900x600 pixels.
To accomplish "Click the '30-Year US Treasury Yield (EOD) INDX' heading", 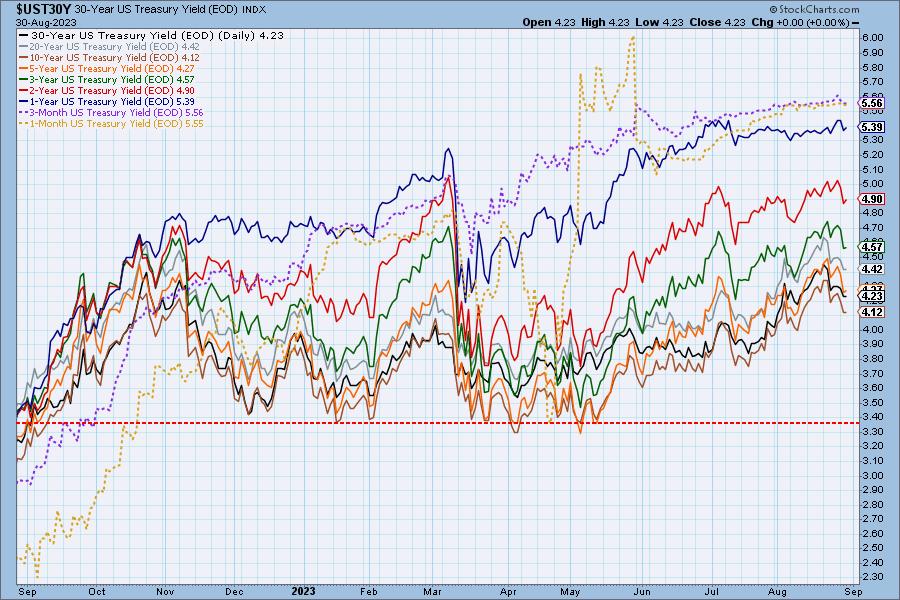I will [170, 10].
